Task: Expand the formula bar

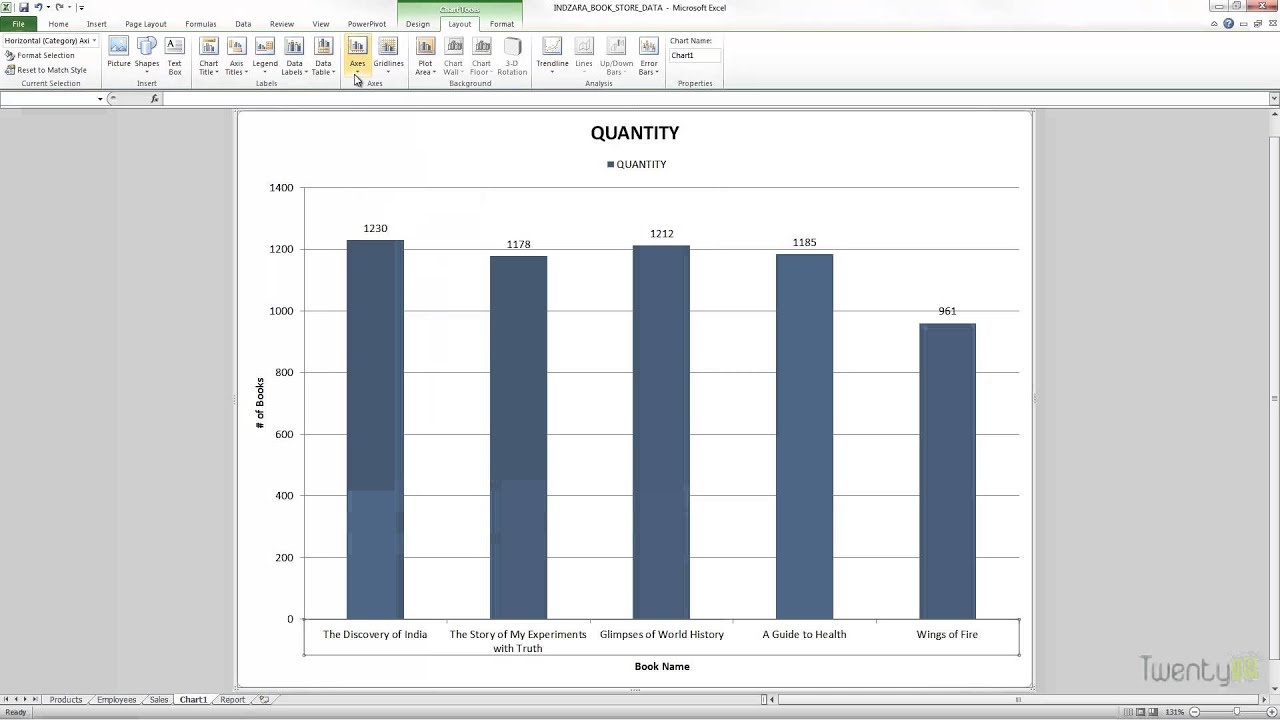Action: [1274, 98]
